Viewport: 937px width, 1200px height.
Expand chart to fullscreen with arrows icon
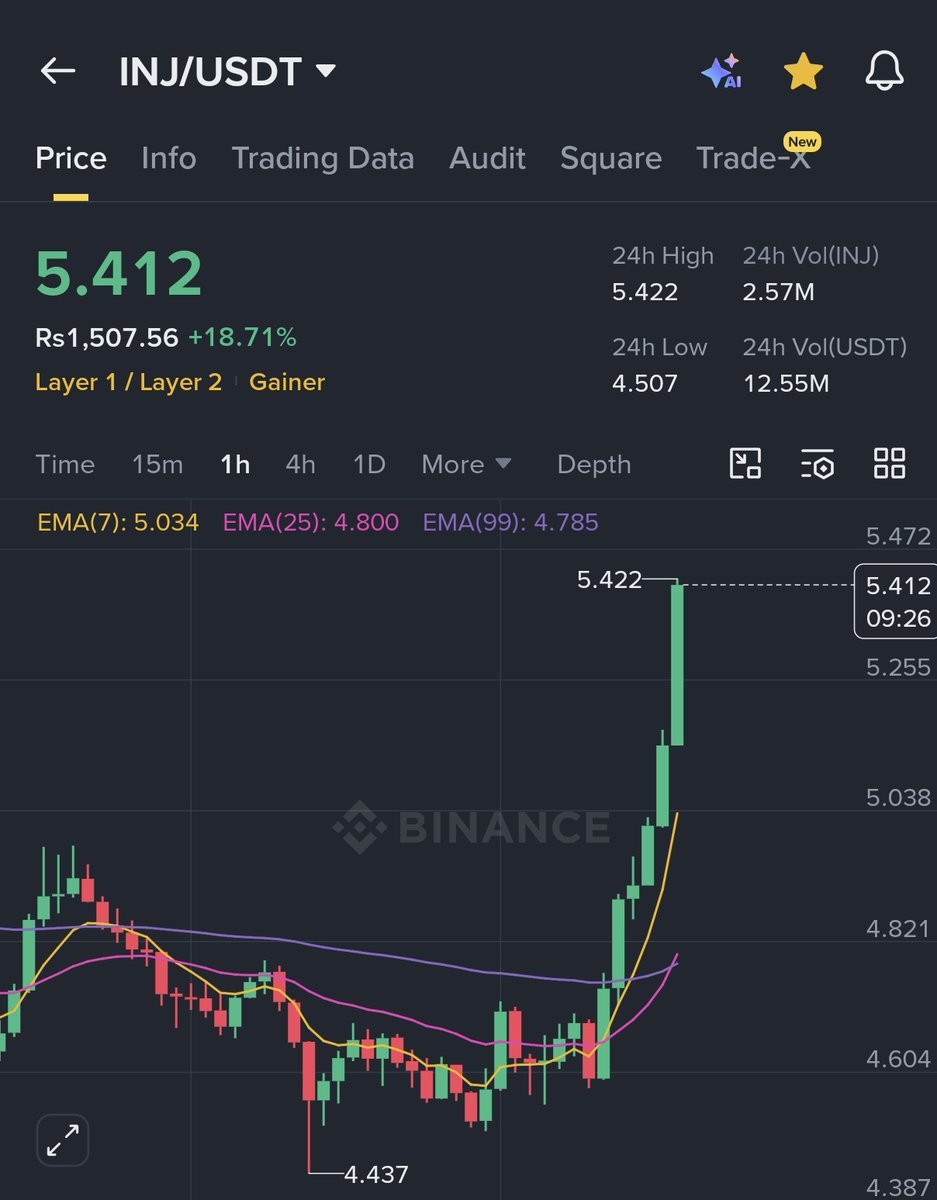[63, 1140]
